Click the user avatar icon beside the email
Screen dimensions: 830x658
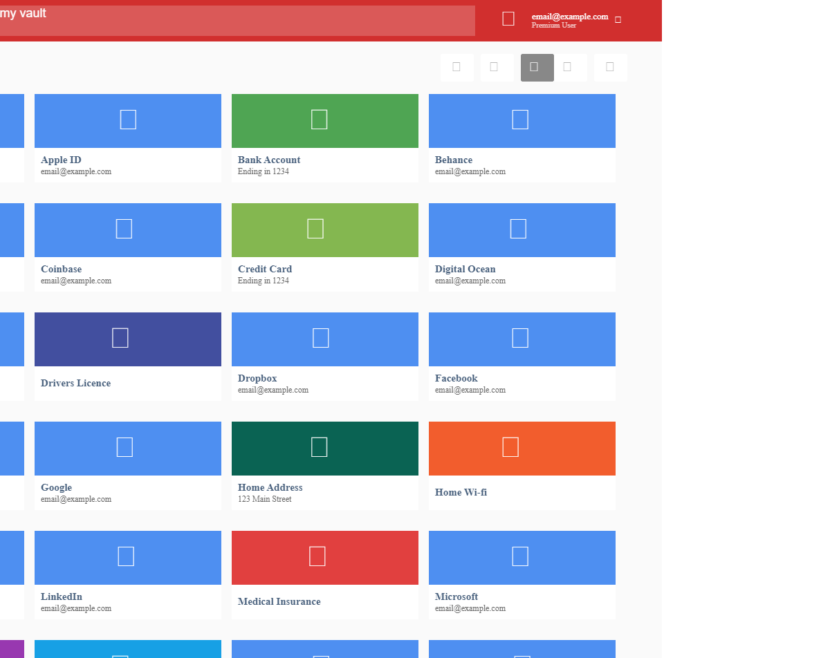click(x=508, y=19)
